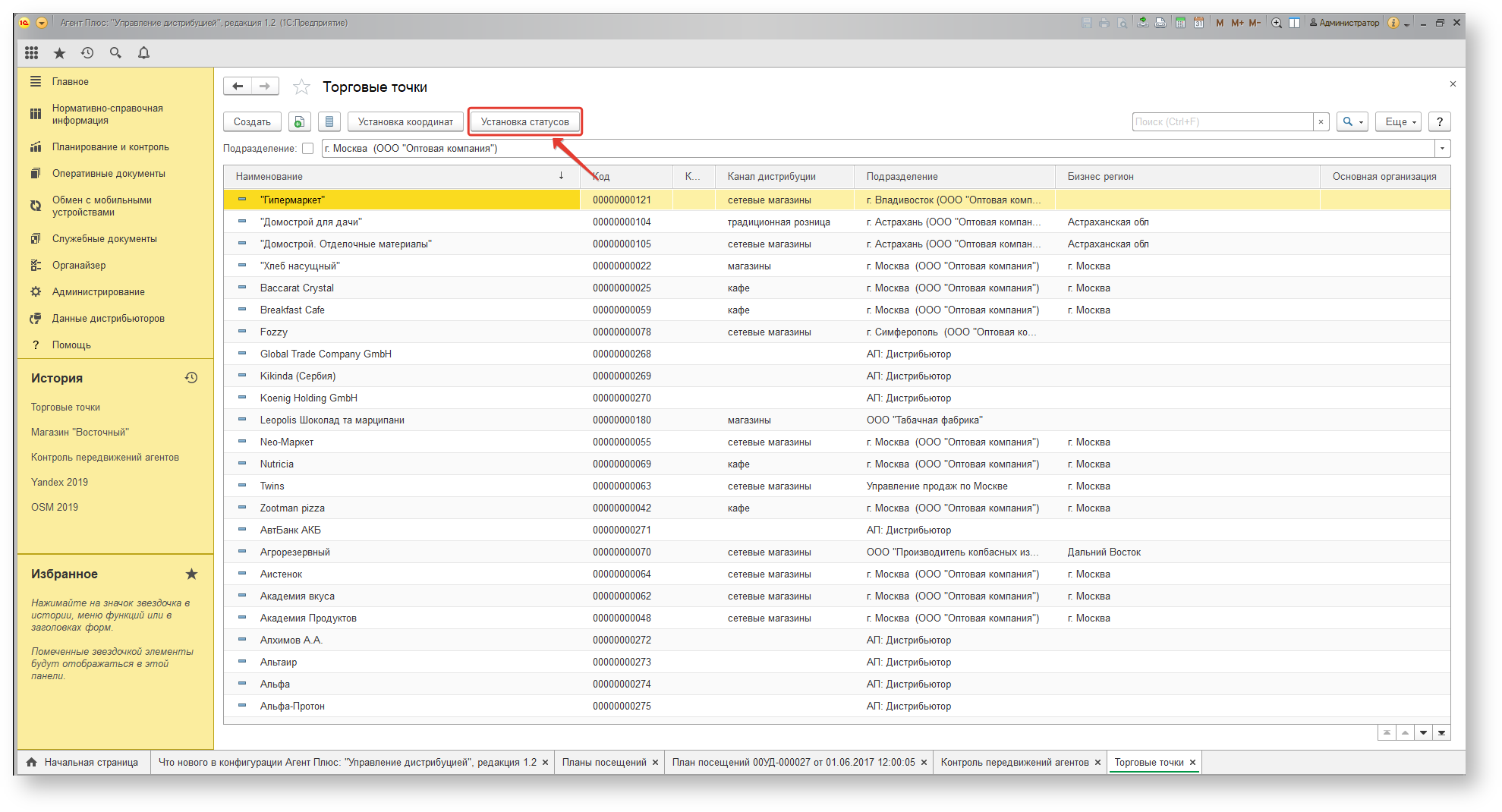The width and height of the screenshot is (1502, 812).
Task: Open the search magnifier dropdown button
Action: 1352,121
